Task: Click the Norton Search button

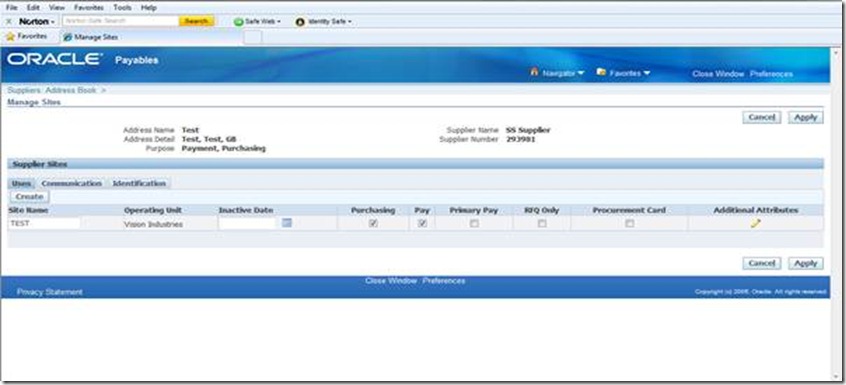Action: click(x=196, y=22)
